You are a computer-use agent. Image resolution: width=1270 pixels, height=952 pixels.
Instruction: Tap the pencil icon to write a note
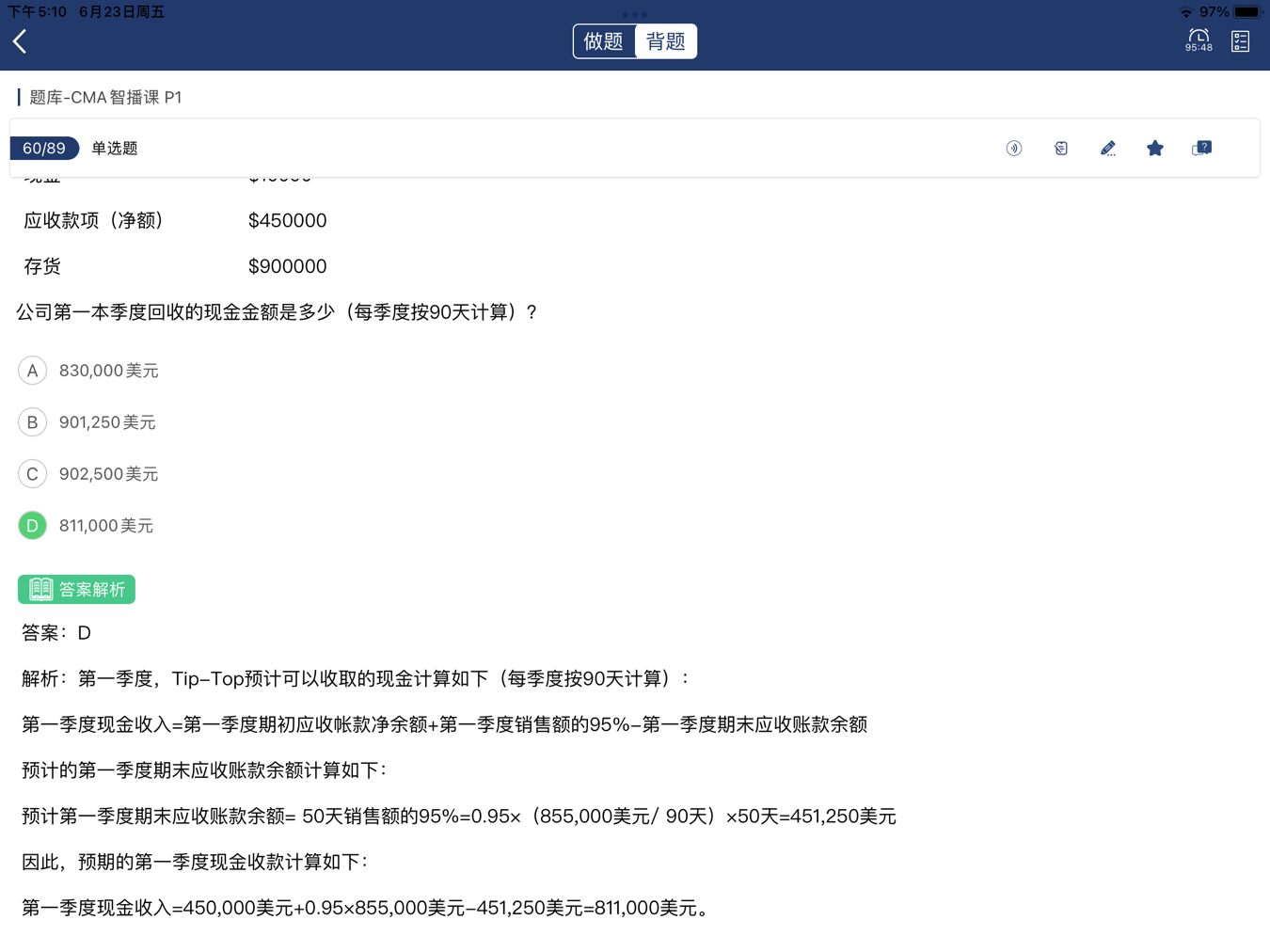pyautogui.click(x=1107, y=149)
